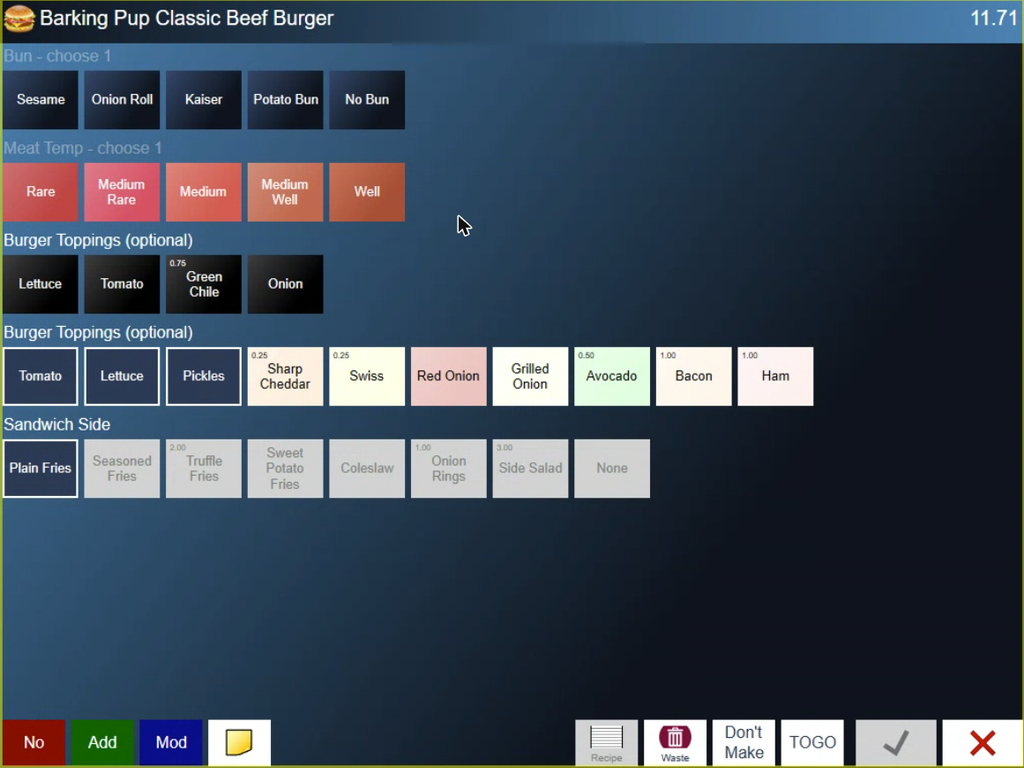
Task: Click the burger icon in the title
Action: coord(19,18)
